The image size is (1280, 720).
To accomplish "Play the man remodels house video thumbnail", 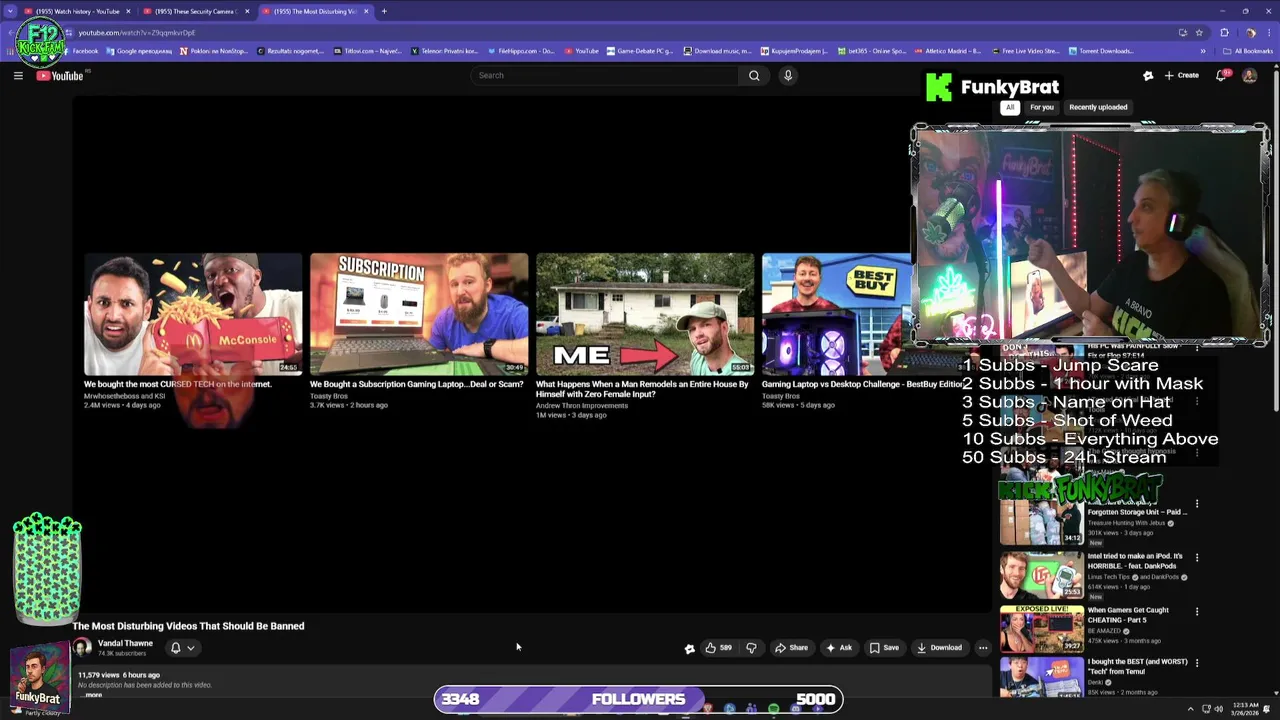I will (x=645, y=314).
